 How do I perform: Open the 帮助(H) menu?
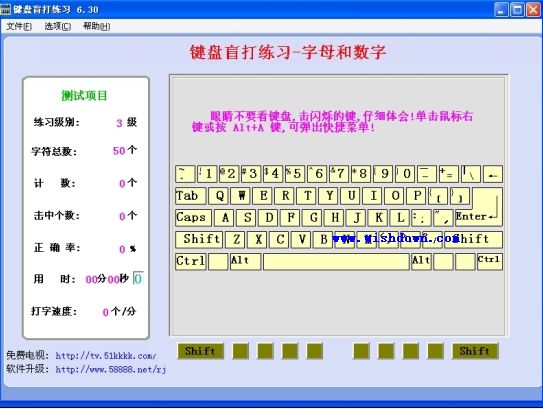tap(97, 26)
